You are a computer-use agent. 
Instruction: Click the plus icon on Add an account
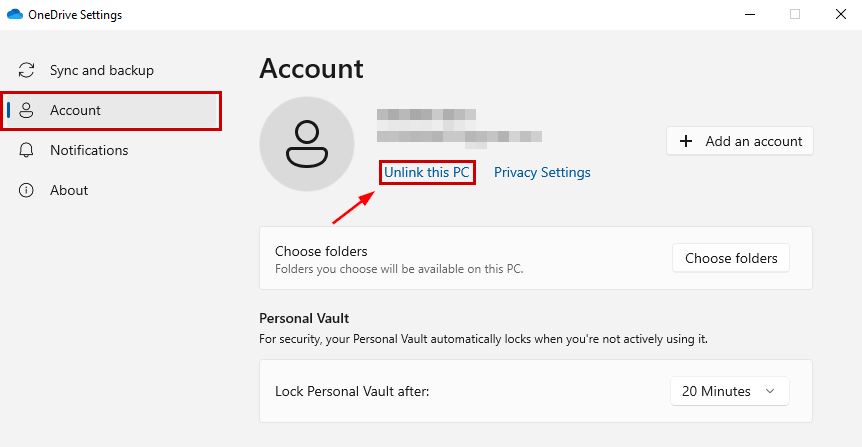686,142
